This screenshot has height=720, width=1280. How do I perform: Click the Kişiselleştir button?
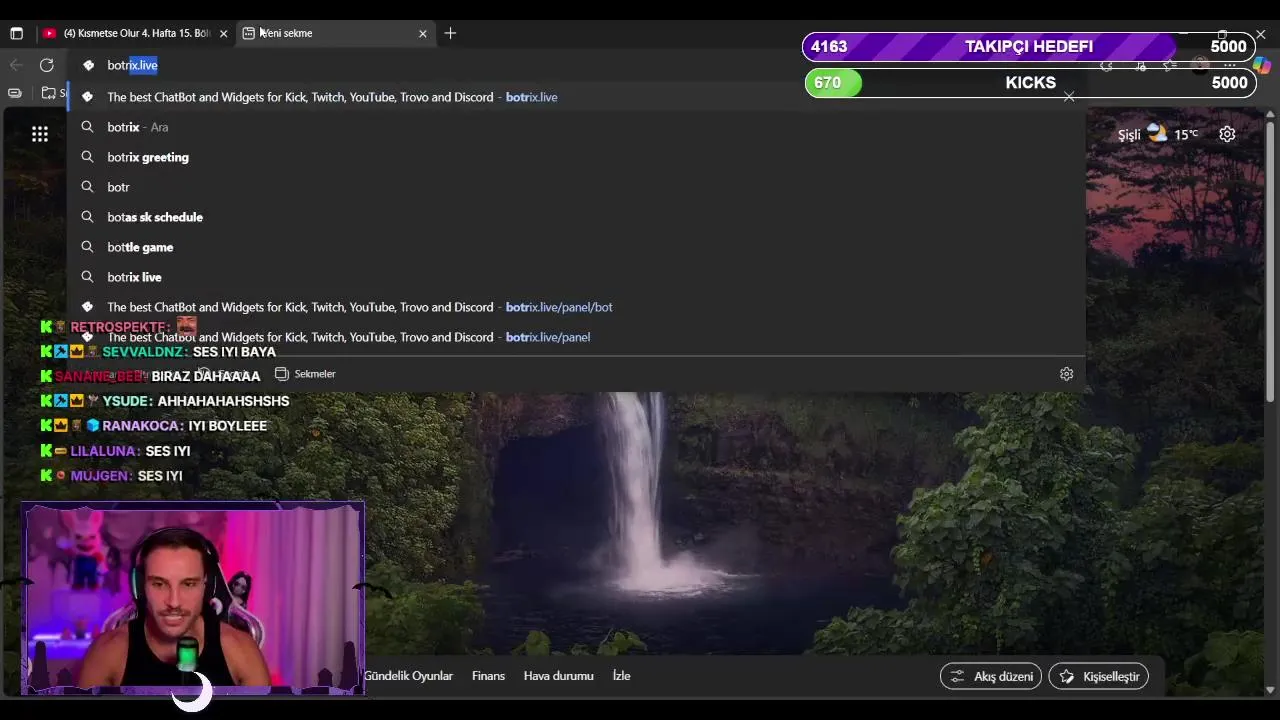click(1098, 676)
